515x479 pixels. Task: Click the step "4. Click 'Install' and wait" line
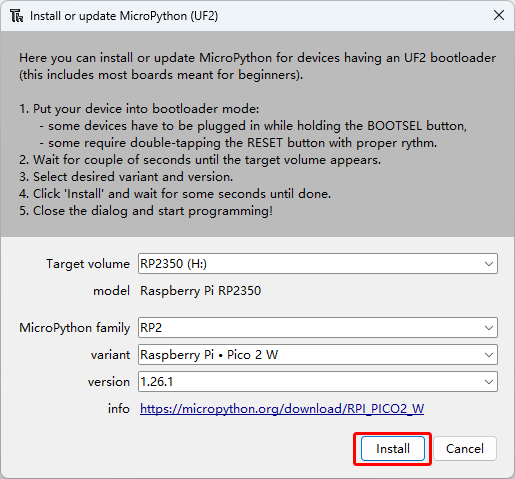pyautogui.click(x=175, y=194)
